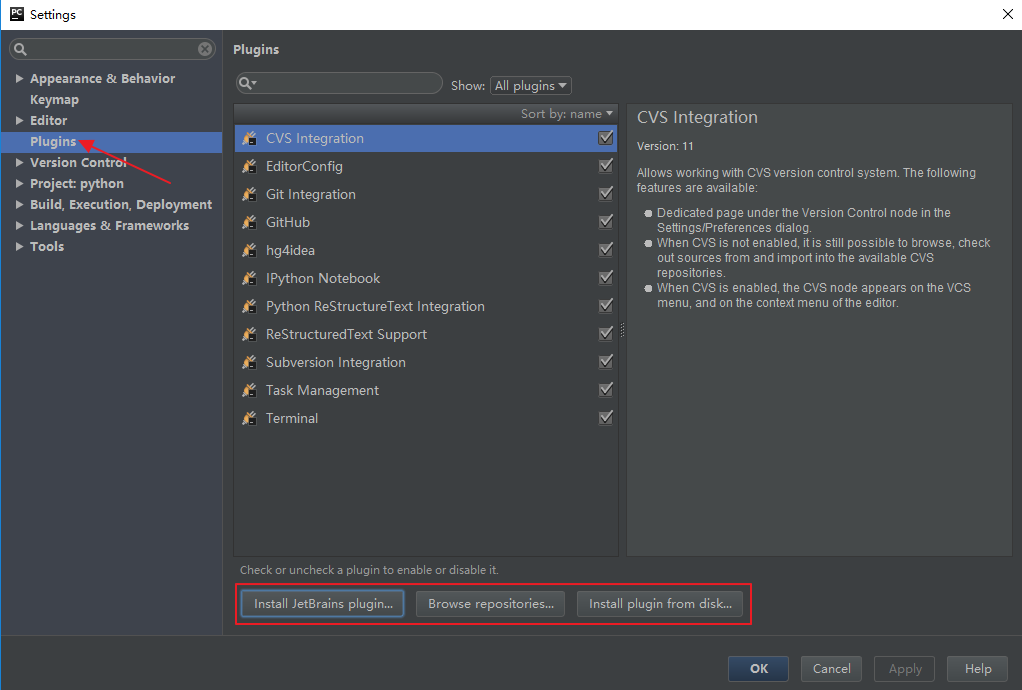Uncheck the EditorConfig plugin
1022x690 pixels.
point(606,166)
